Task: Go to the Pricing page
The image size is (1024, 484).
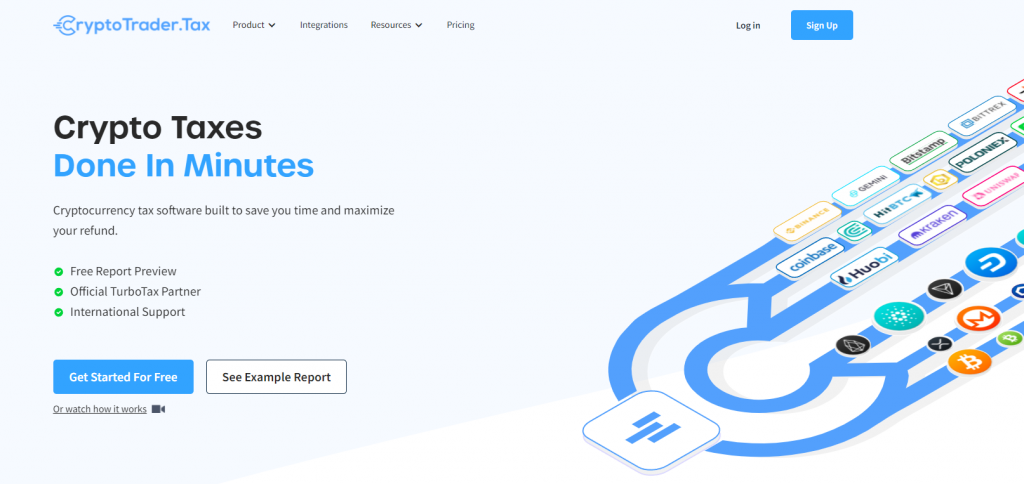Action: click(x=460, y=25)
